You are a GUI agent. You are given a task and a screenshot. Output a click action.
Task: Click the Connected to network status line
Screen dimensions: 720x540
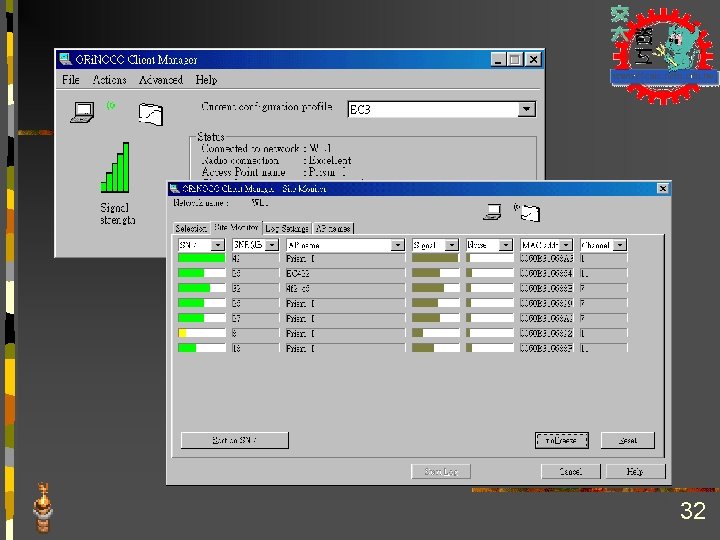266,148
